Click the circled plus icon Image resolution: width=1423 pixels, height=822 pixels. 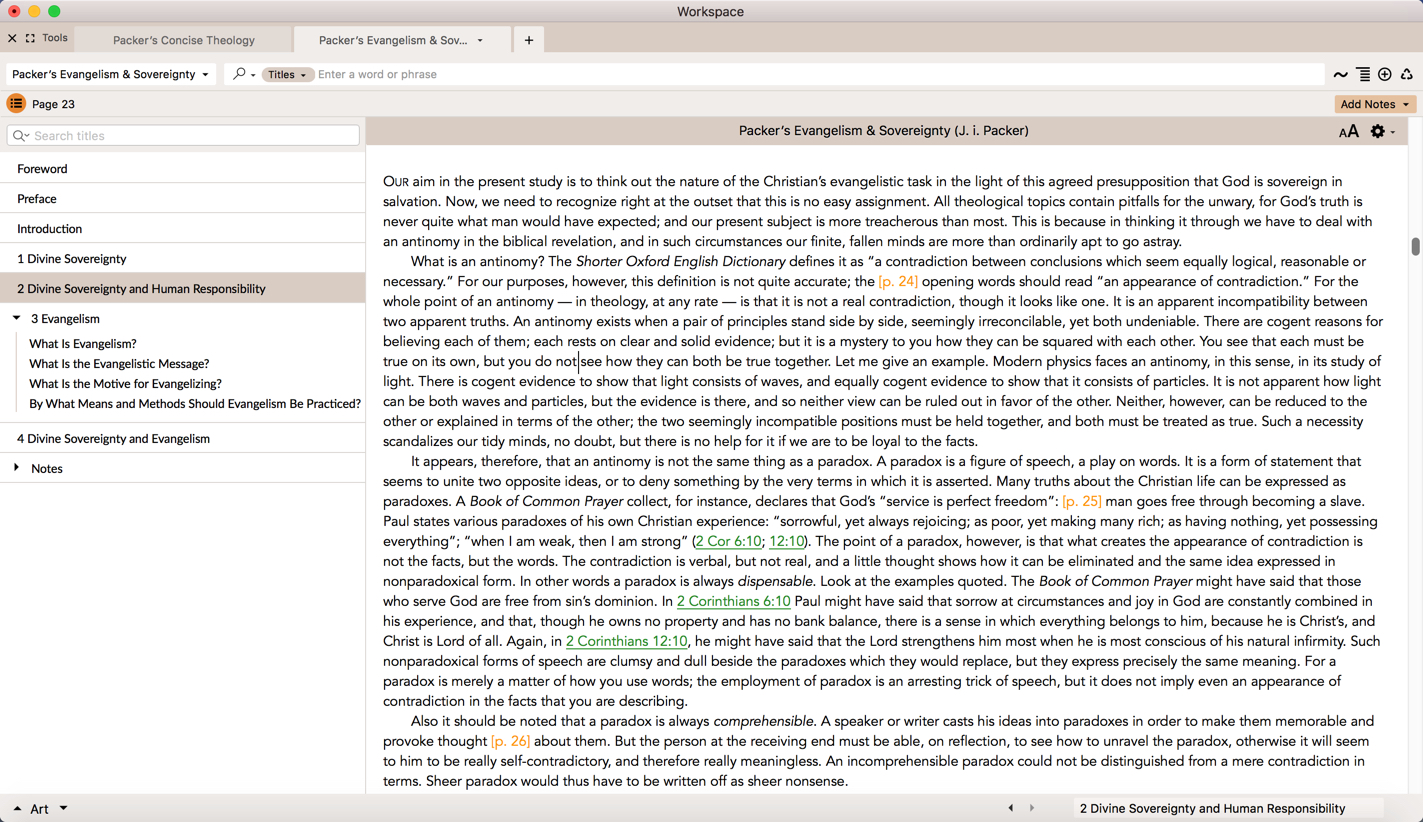(x=1385, y=75)
